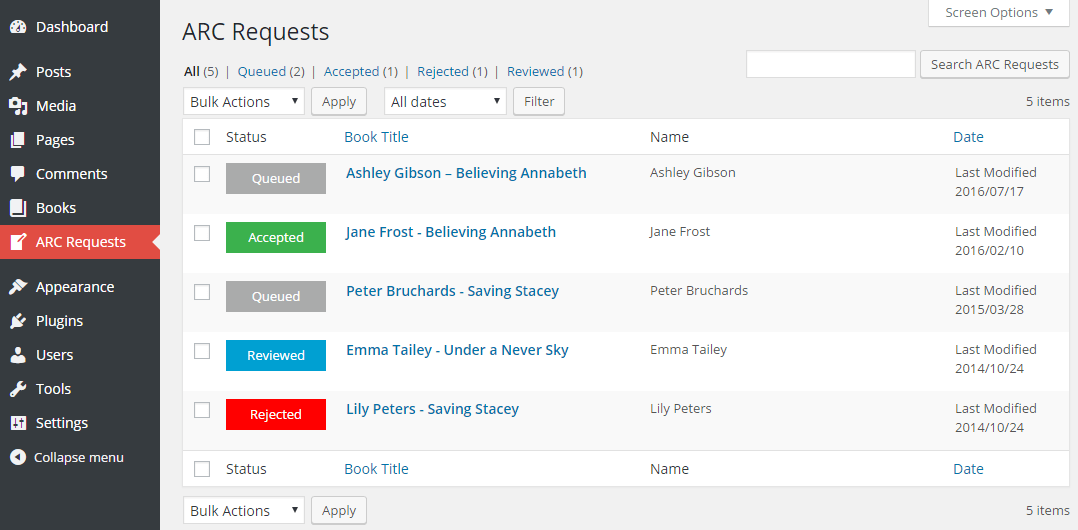The height and width of the screenshot is (530, 1078).
Task: Click the Plugins plug icon
Action: [18, 321]
